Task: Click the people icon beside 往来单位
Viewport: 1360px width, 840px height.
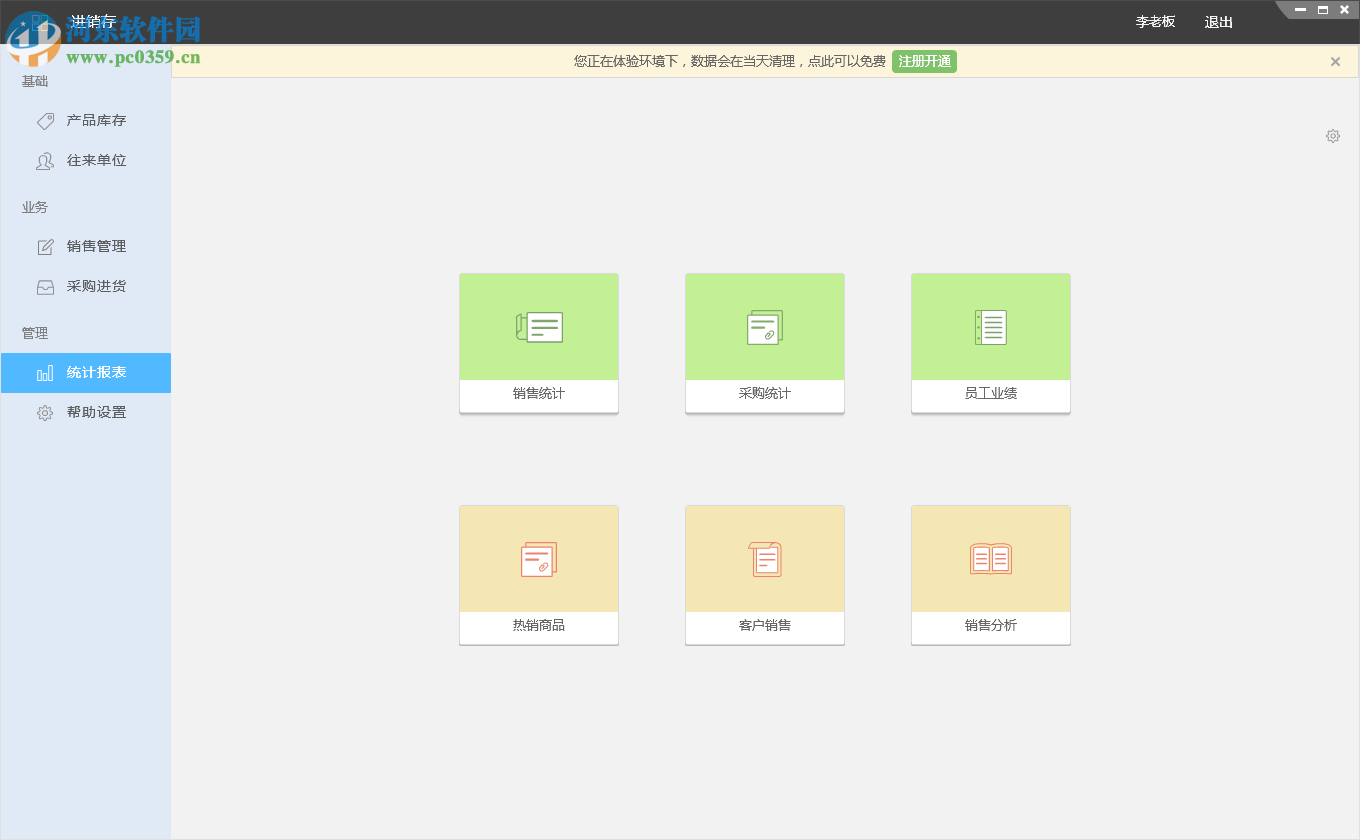Action: pyautogui.click(x=45, y=161)
